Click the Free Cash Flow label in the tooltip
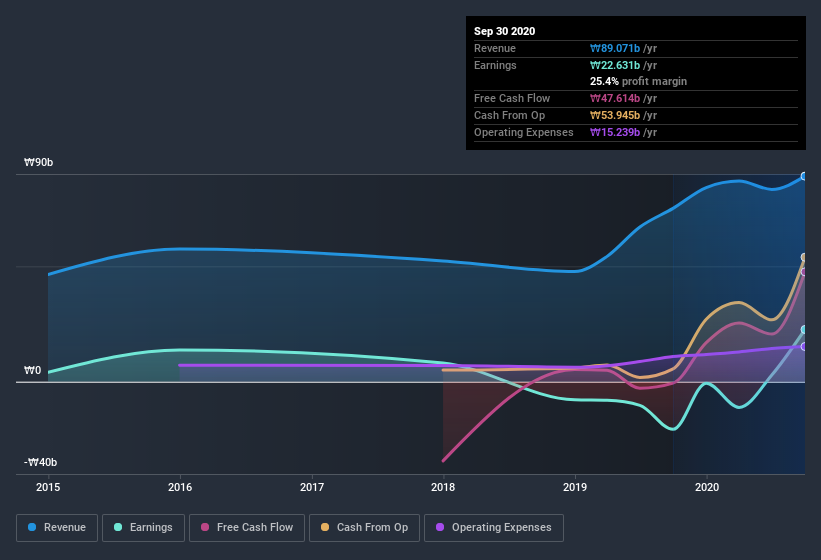The image size is (821, 560). 512,98
